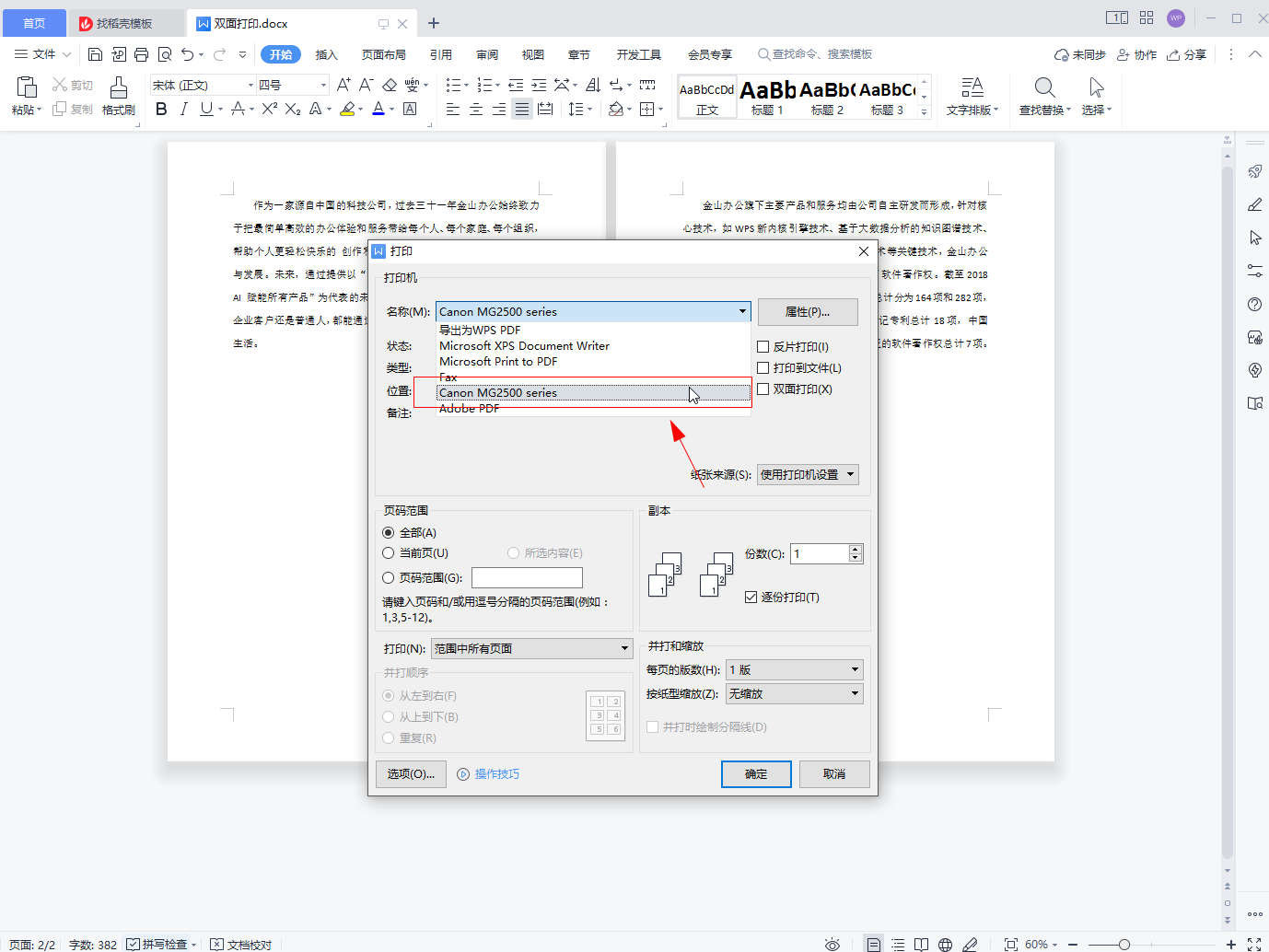Image resolution: width=1269 pixels, height=952 pixels.
Task: Click the Print icon in quick toolbar
Action: click(141, 54)
